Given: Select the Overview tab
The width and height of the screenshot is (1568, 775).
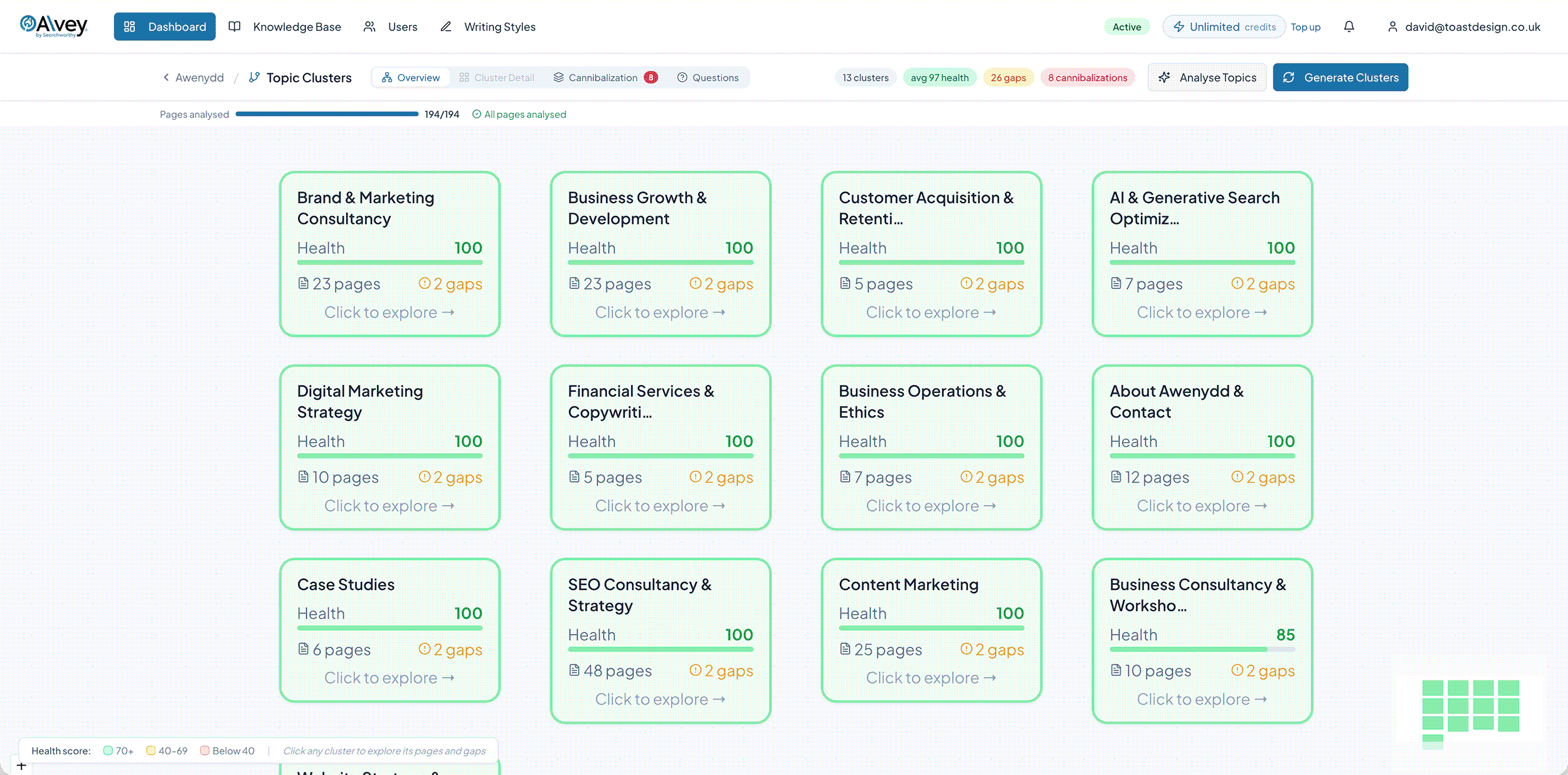Looking at the screenshot, I should point(411,77).
